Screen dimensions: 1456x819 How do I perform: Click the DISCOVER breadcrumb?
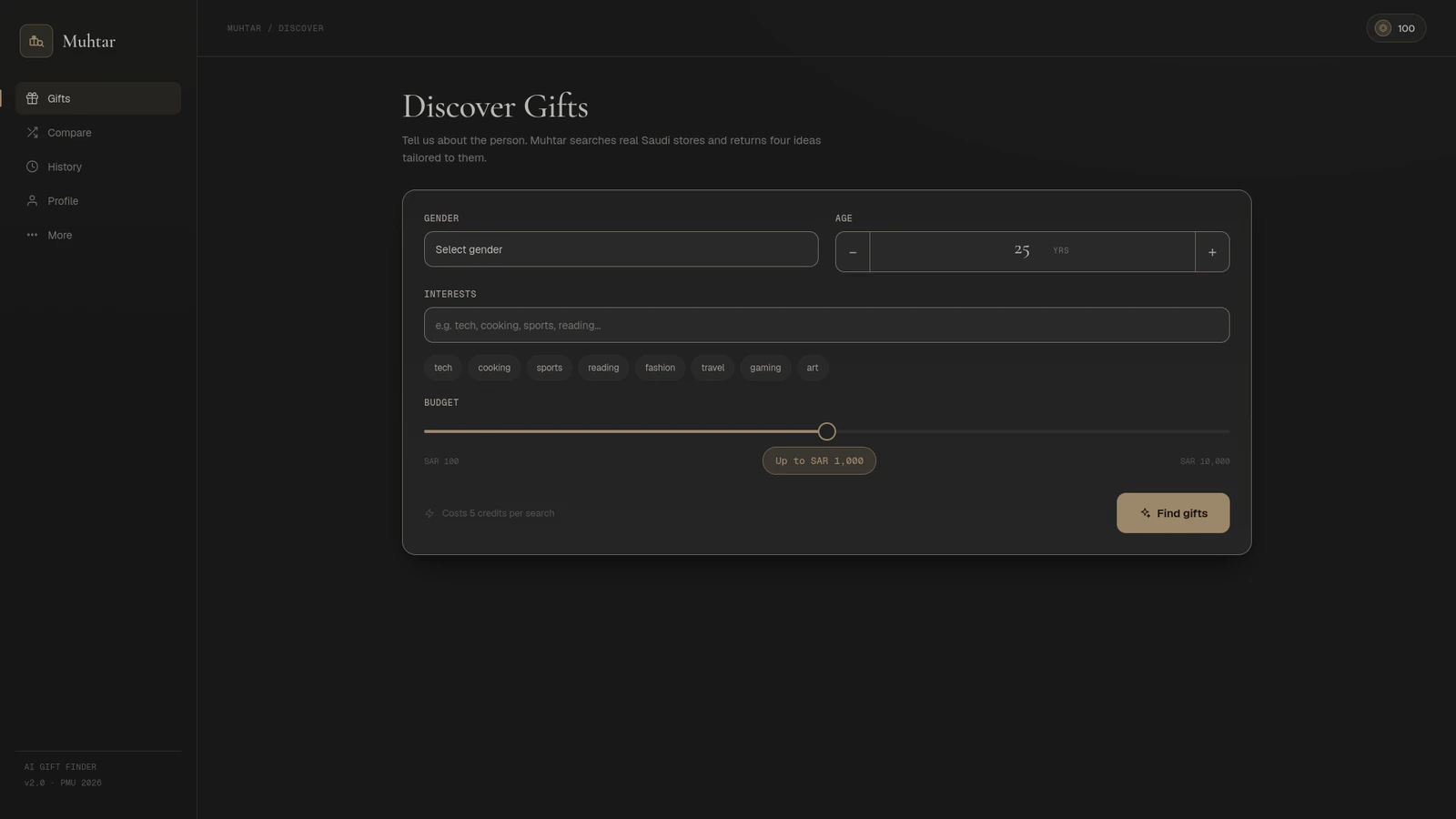(301, 28)
